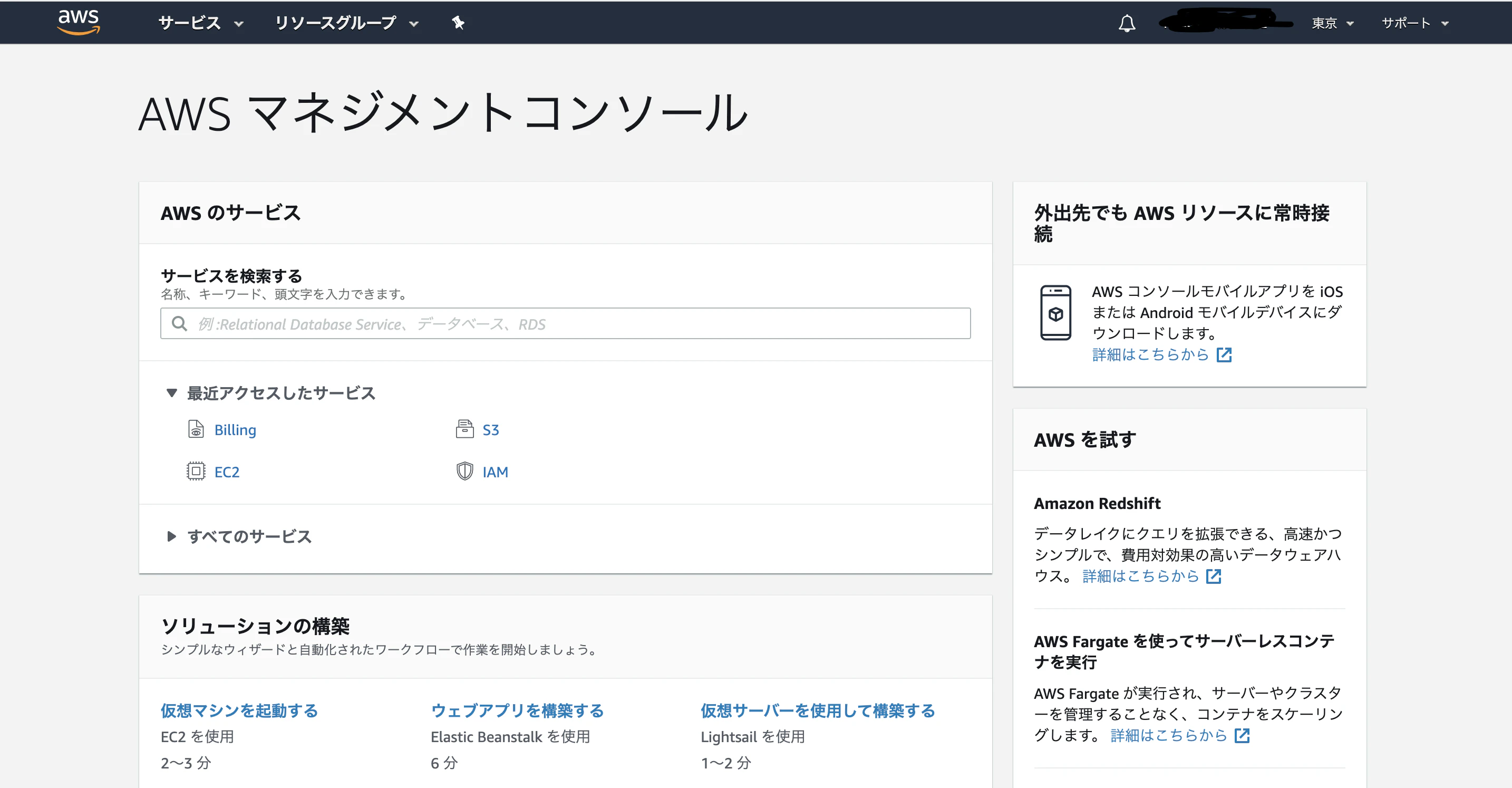Open the サービス dropdown menu
The width and height of the screenshot is (1512, 788).
[x=201, y=23]
